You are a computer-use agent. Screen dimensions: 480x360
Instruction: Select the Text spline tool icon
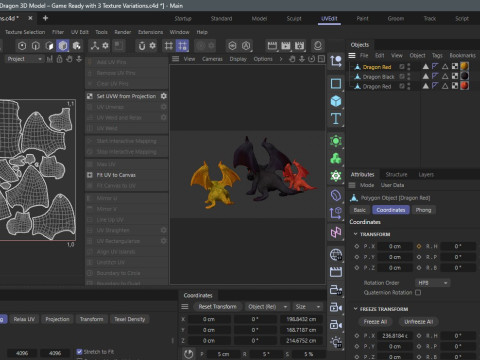[x=336, y=118]
